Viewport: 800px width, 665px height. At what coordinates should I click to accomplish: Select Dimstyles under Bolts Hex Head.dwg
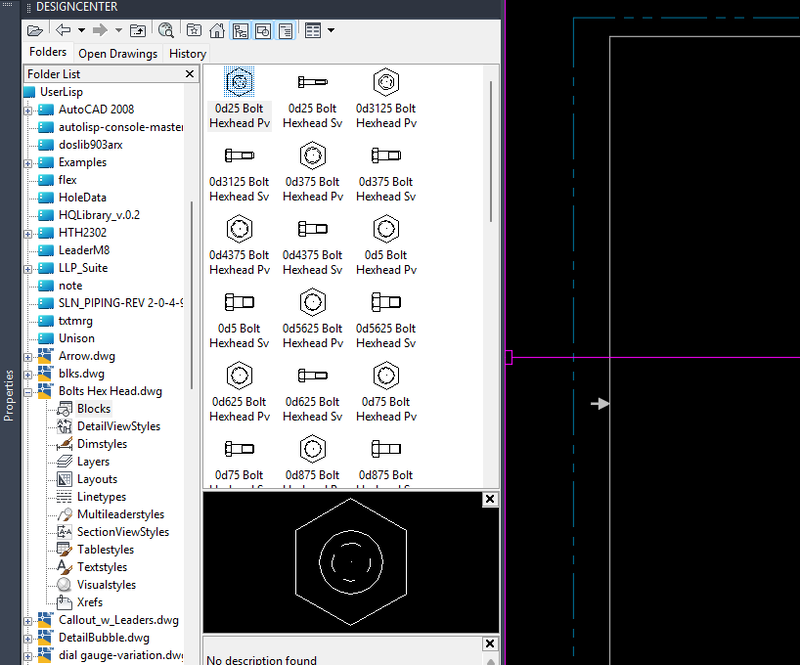pos(101,444)
